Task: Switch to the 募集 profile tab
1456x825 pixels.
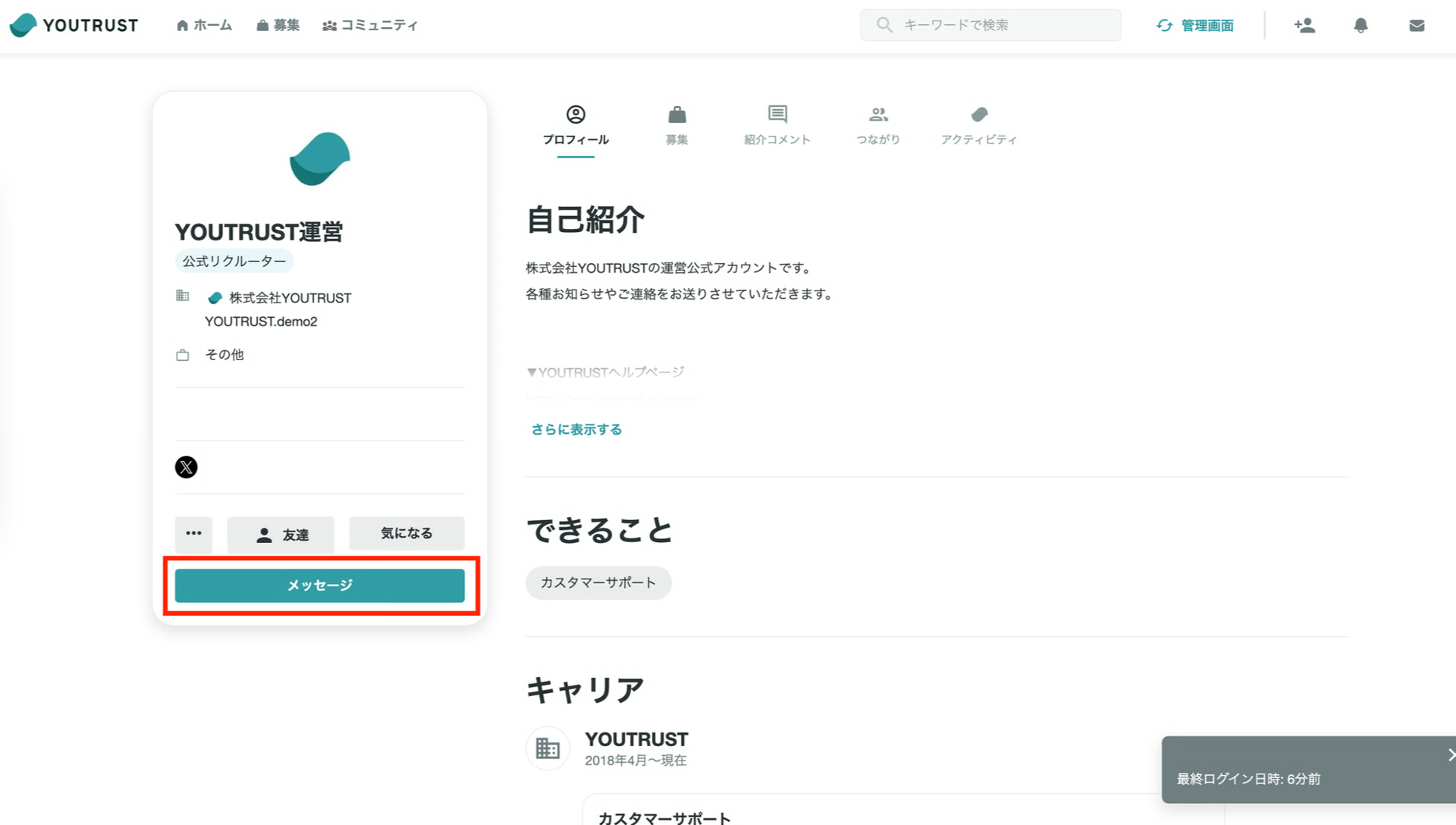Action: [x=676, y=126]
